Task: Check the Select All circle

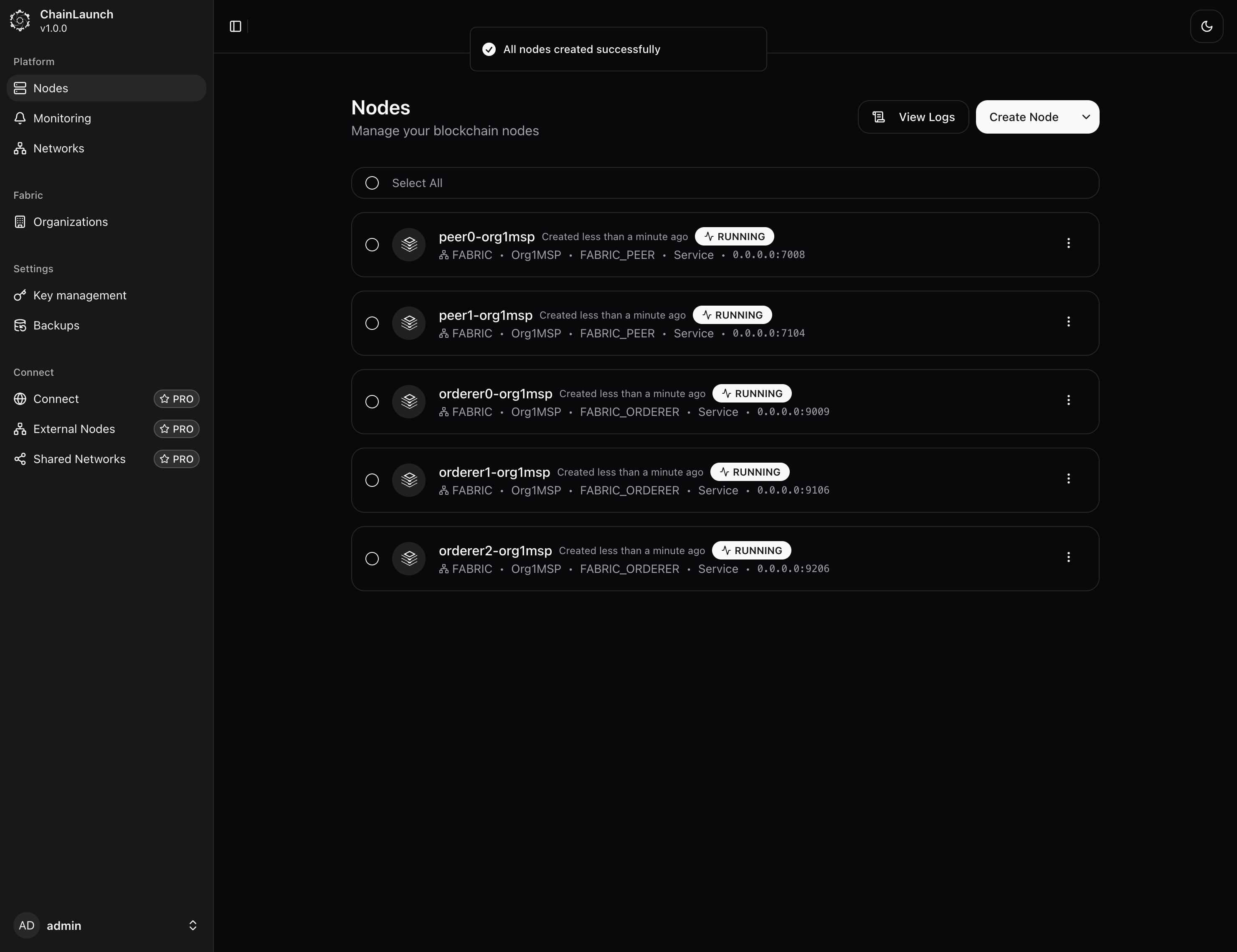Action: pyautogui.click(x=372, y=183)
